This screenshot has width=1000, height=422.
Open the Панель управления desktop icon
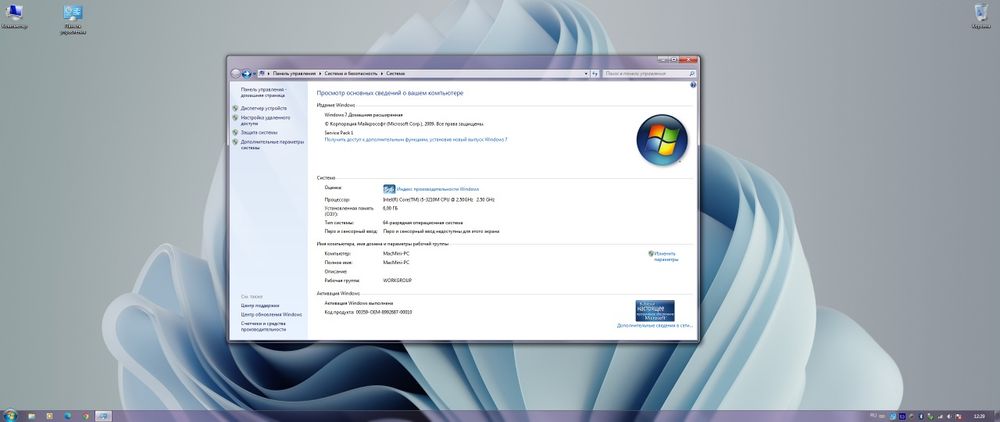tap(73, 20)
